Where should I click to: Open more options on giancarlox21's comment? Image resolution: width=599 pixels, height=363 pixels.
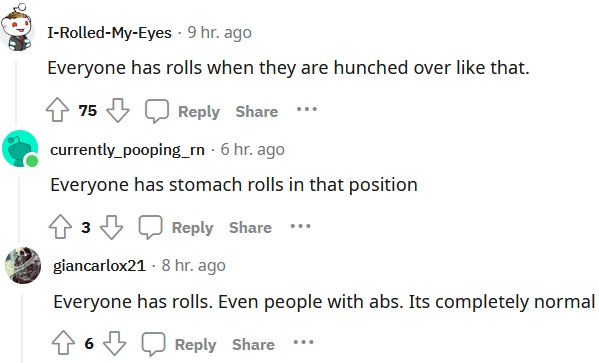click(303, 342)
